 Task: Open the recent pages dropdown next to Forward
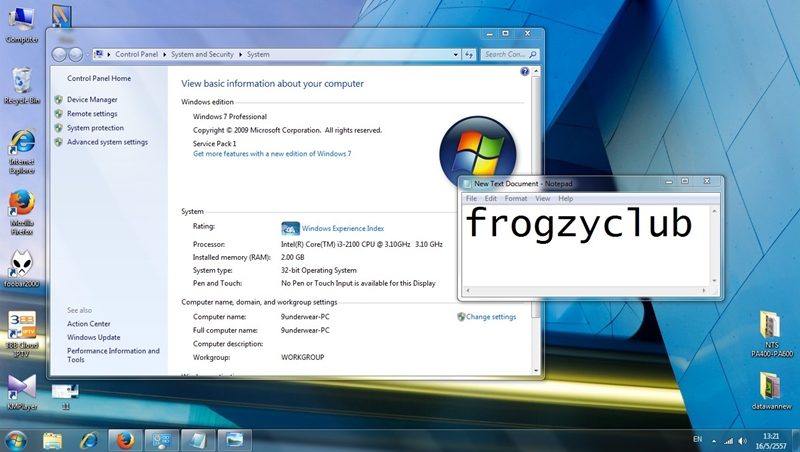[87, 55]
